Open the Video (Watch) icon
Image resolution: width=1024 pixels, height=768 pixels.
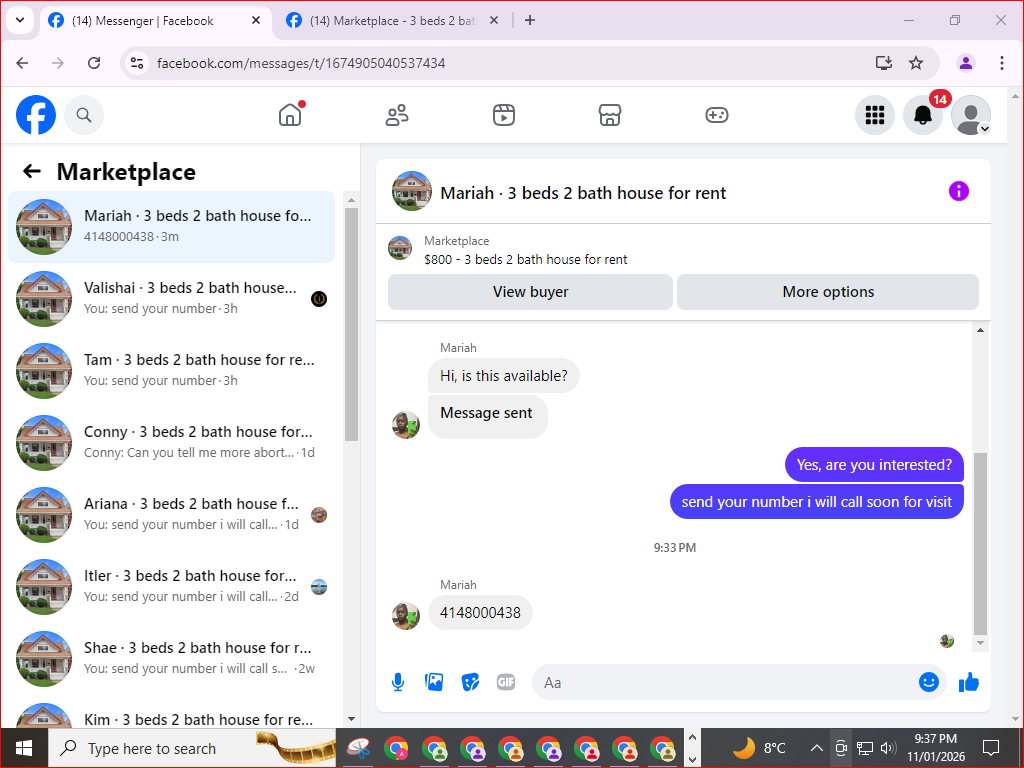pyautogui.click(x=504, y=115)
